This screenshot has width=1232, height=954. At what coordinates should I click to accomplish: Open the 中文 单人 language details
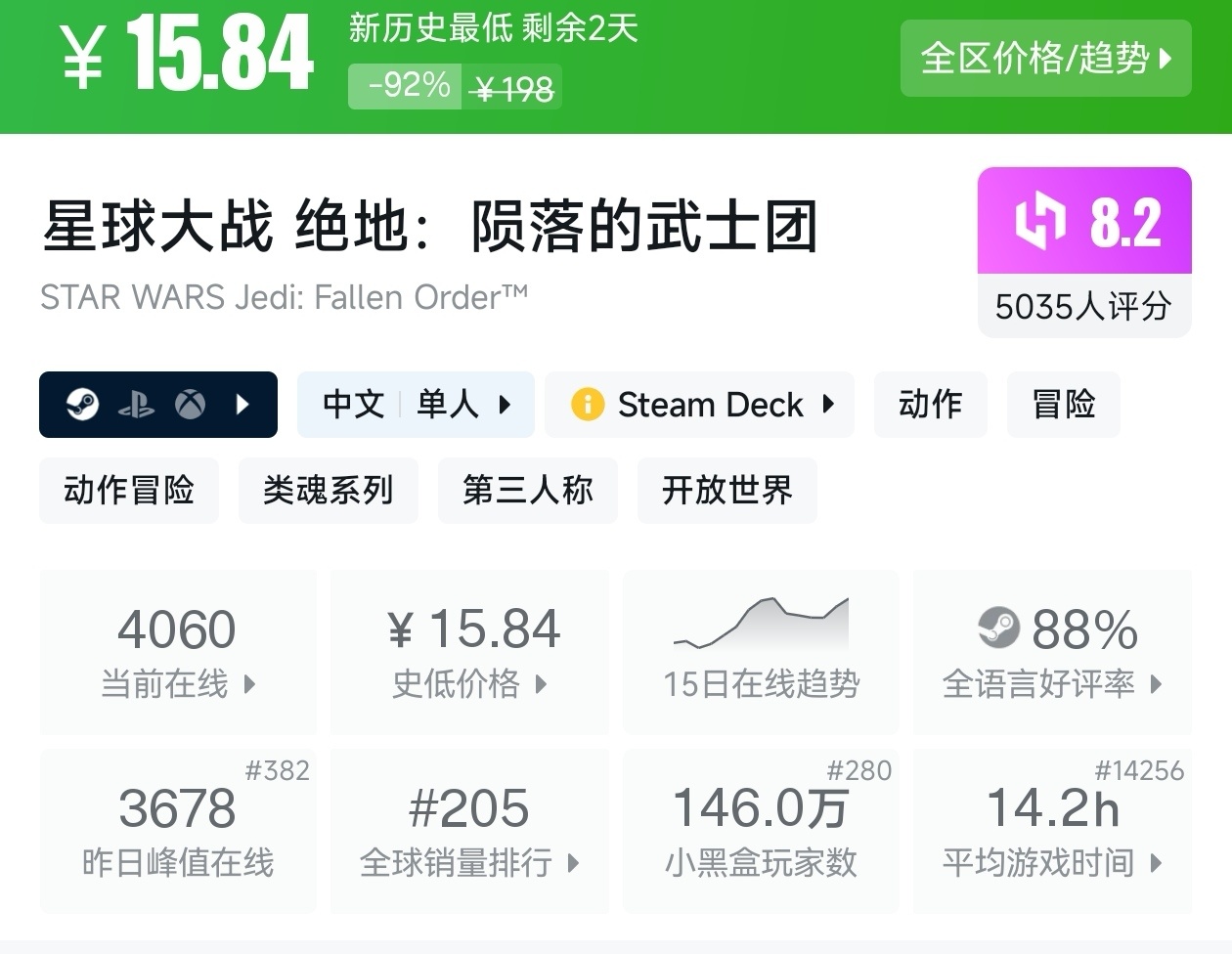416,405
